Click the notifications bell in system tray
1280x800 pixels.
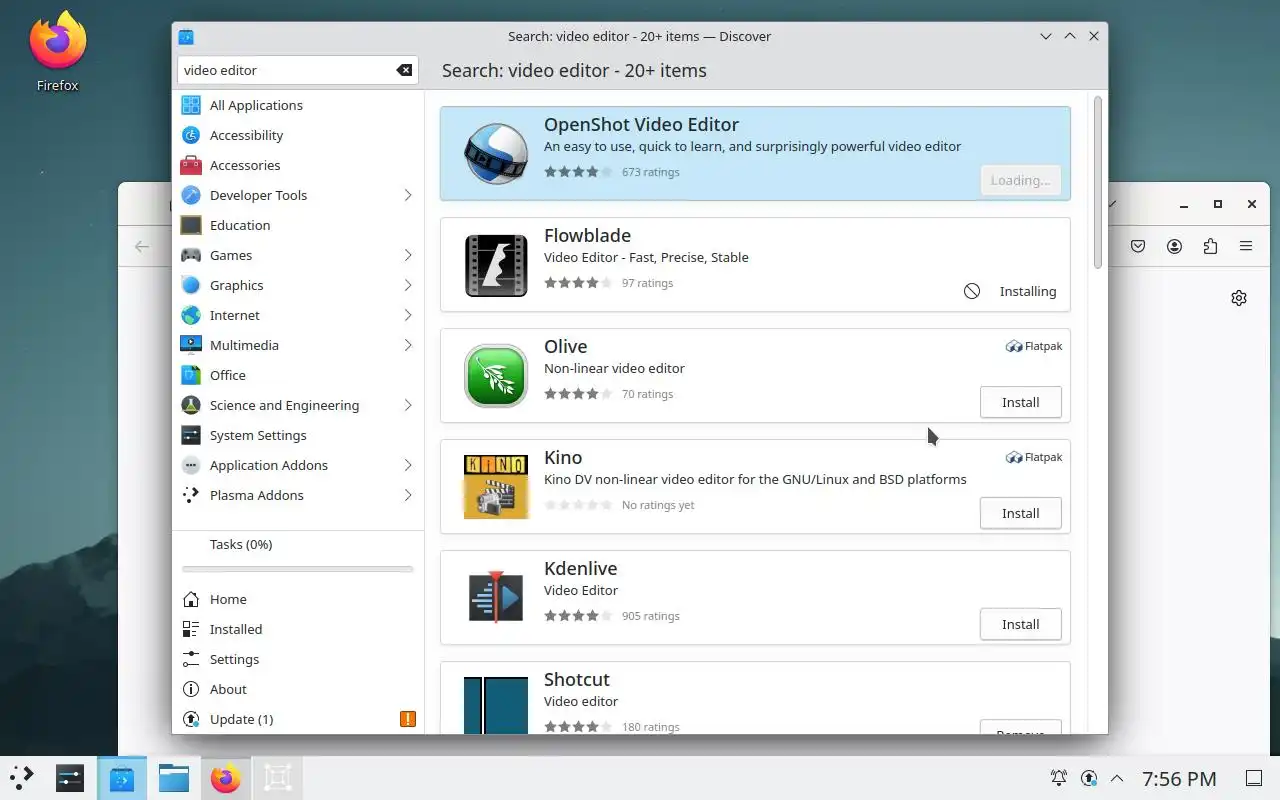(1058, 778)
